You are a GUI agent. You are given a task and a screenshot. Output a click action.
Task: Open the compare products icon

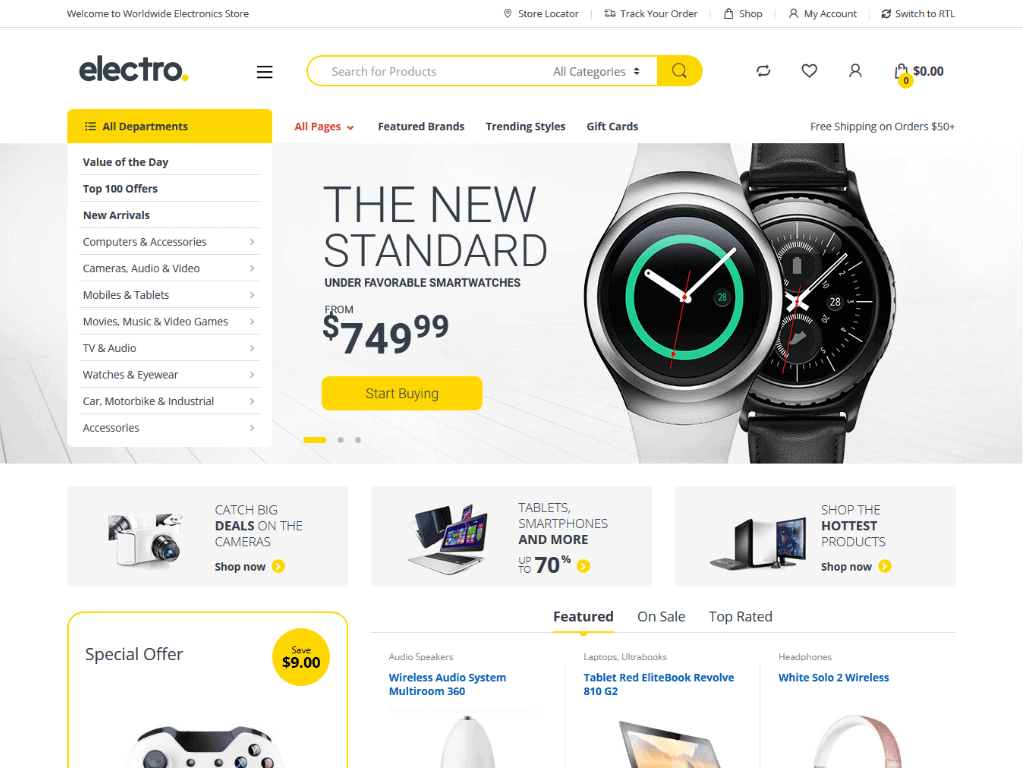(763, 70)
